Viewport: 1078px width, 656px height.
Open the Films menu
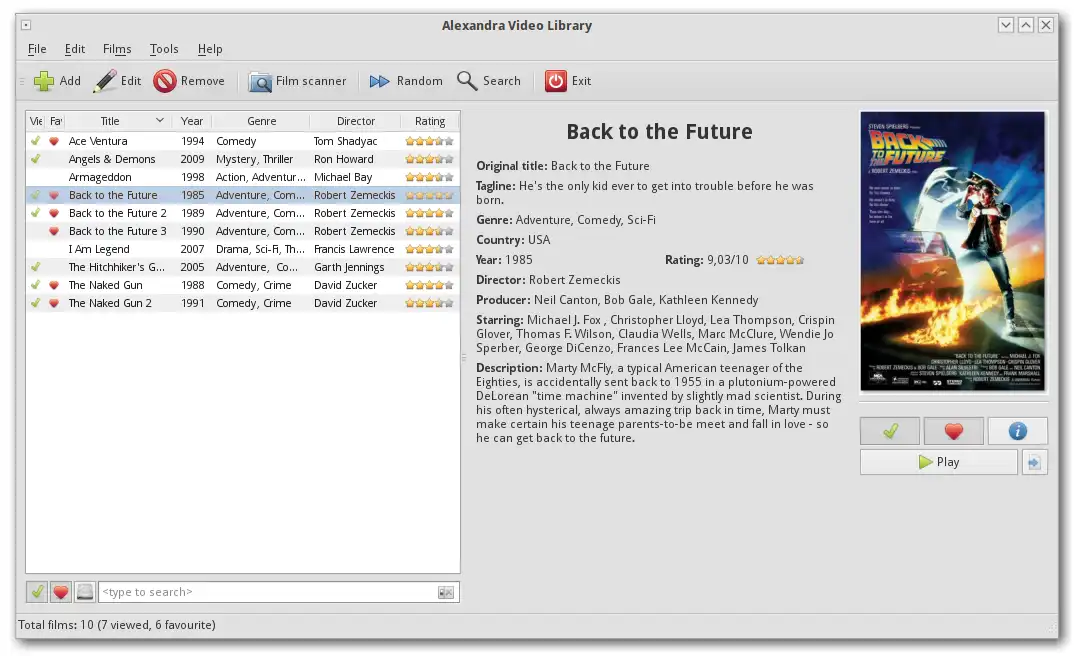[117, 49]
